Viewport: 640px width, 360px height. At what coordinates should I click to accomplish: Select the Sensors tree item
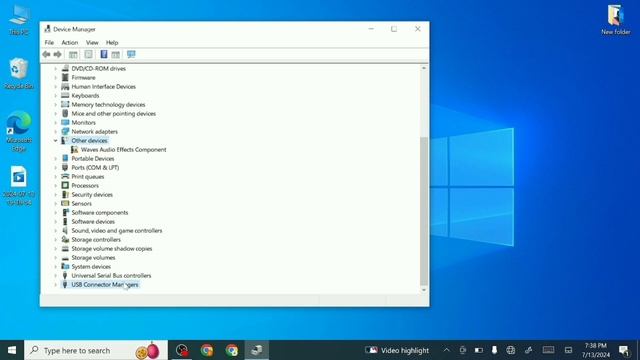point(82,204)
